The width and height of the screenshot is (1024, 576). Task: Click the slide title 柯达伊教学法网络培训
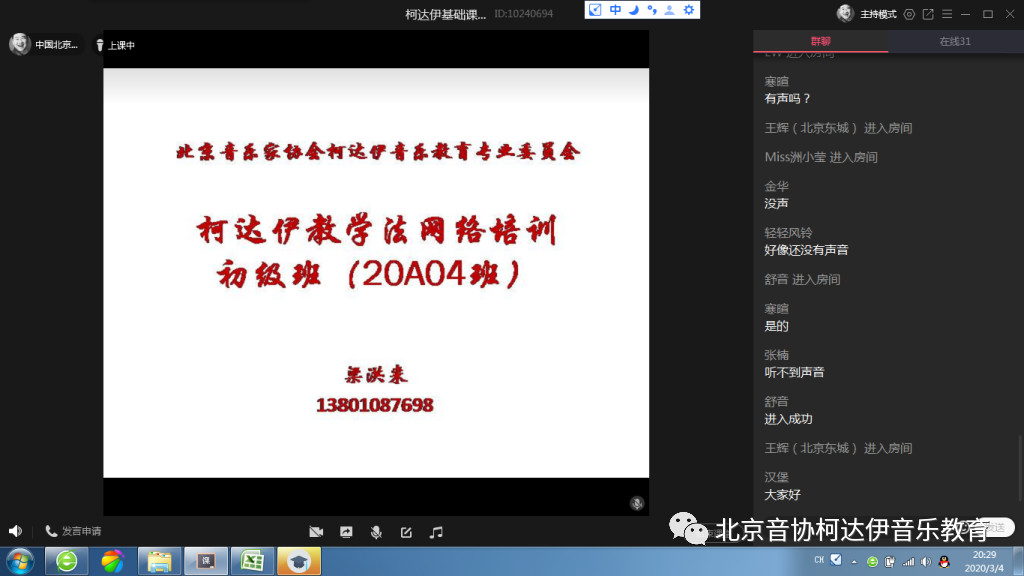point(377,229)
